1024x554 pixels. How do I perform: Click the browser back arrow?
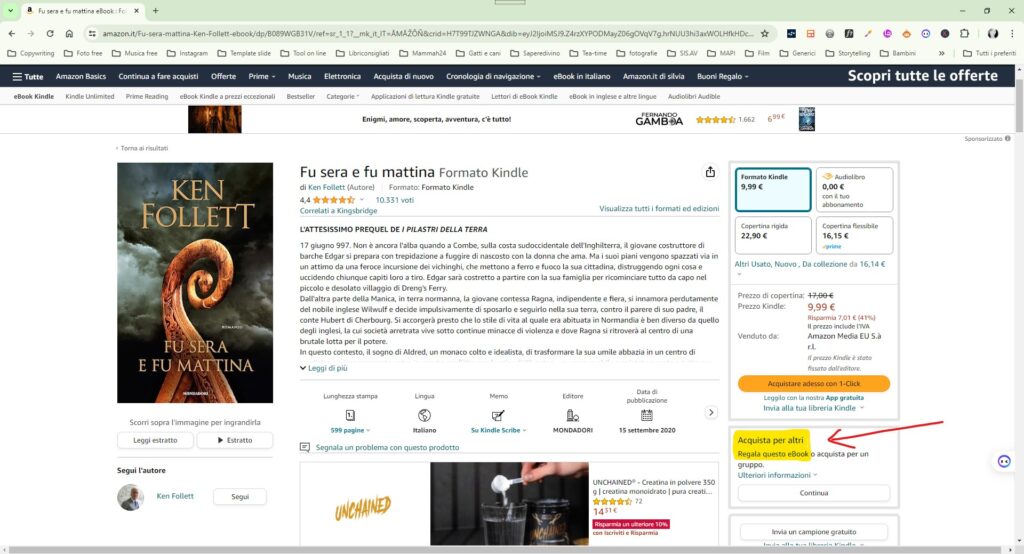click(12, 33)
